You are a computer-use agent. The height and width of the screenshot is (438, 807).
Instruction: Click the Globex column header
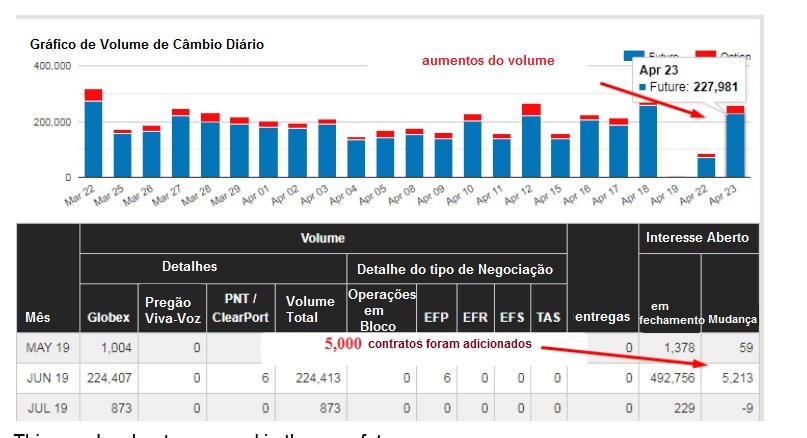coord(107,318)
